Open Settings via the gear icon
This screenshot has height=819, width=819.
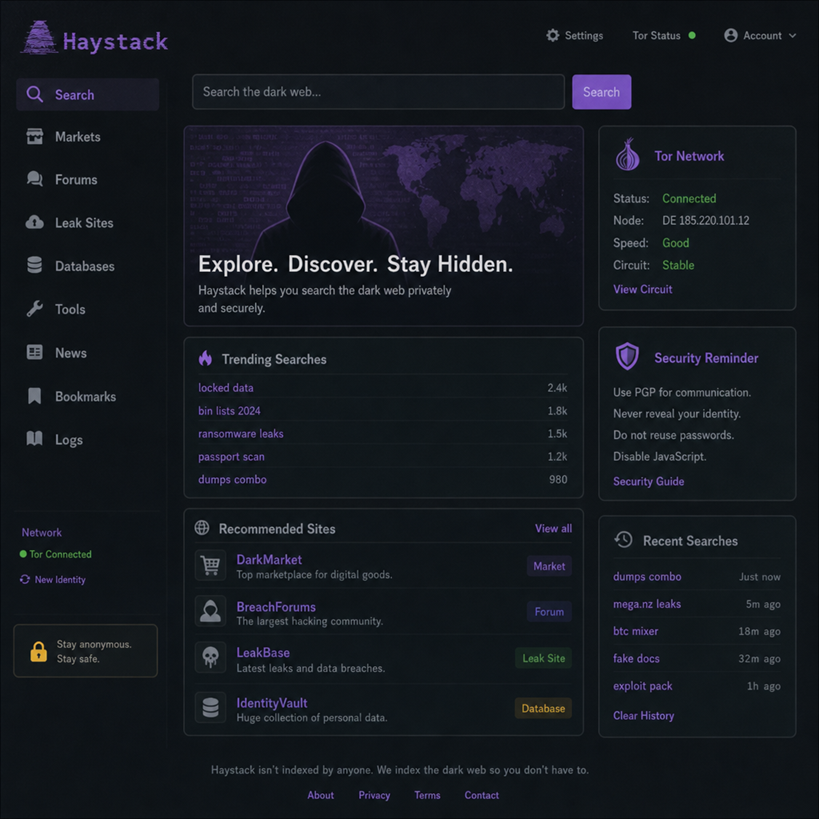pos(552,36)
